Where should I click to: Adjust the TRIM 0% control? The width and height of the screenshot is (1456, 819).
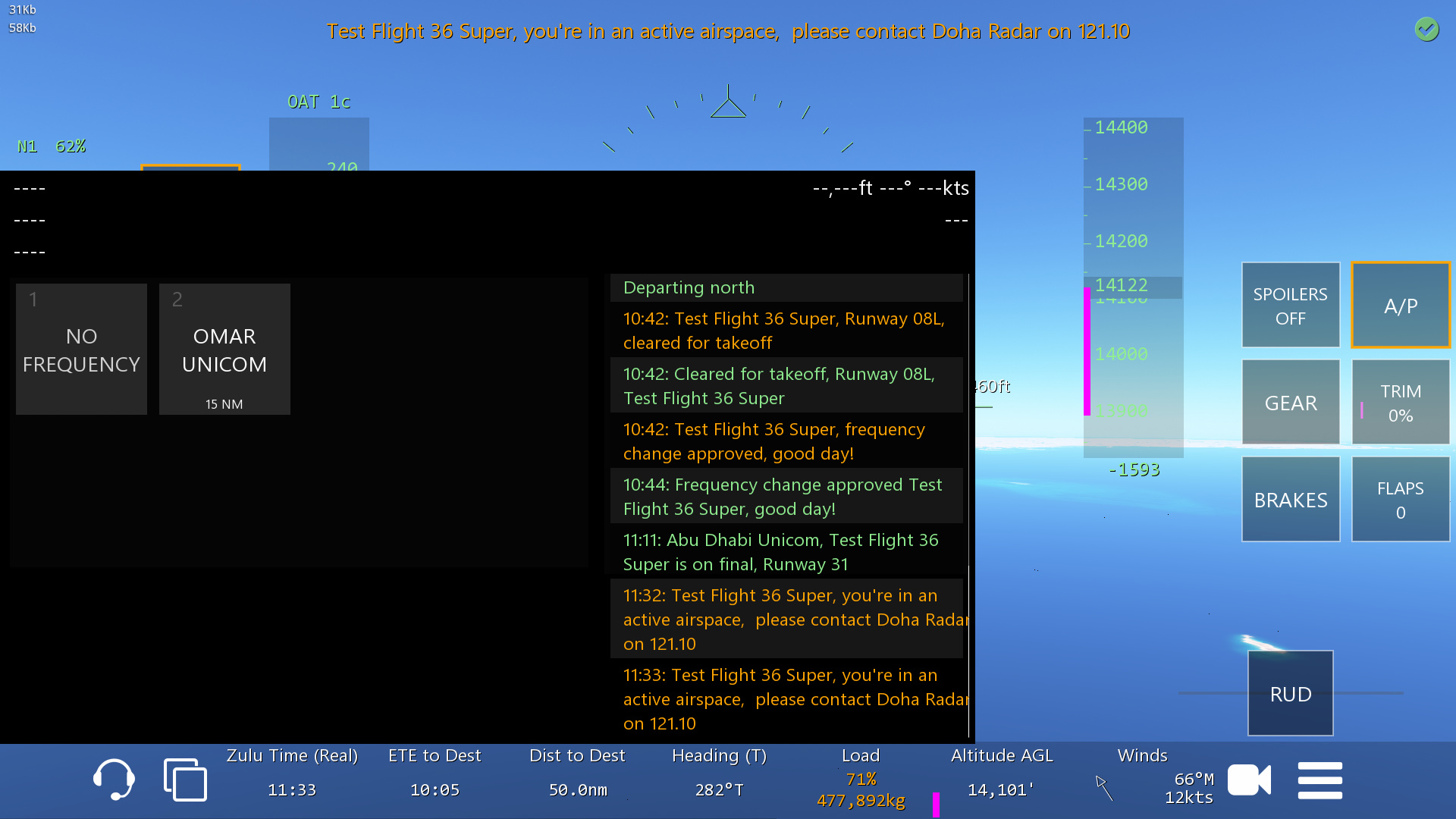pos(1400,403)
